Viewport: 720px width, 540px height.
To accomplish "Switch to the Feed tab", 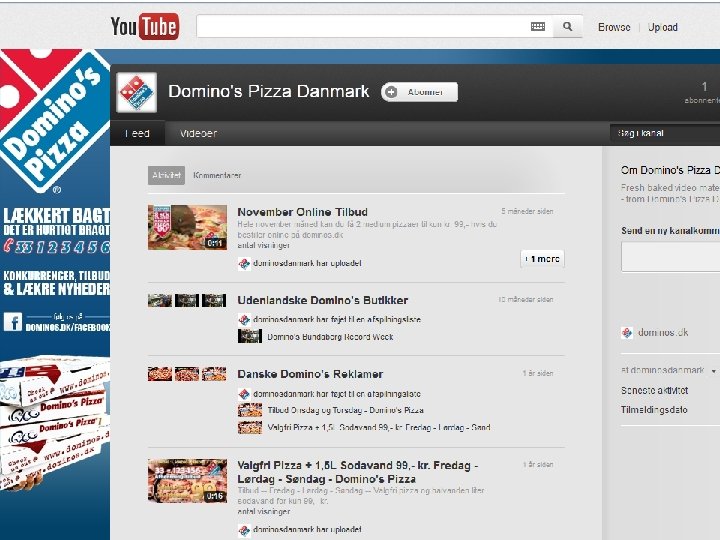I will click(x=137, y=134).
